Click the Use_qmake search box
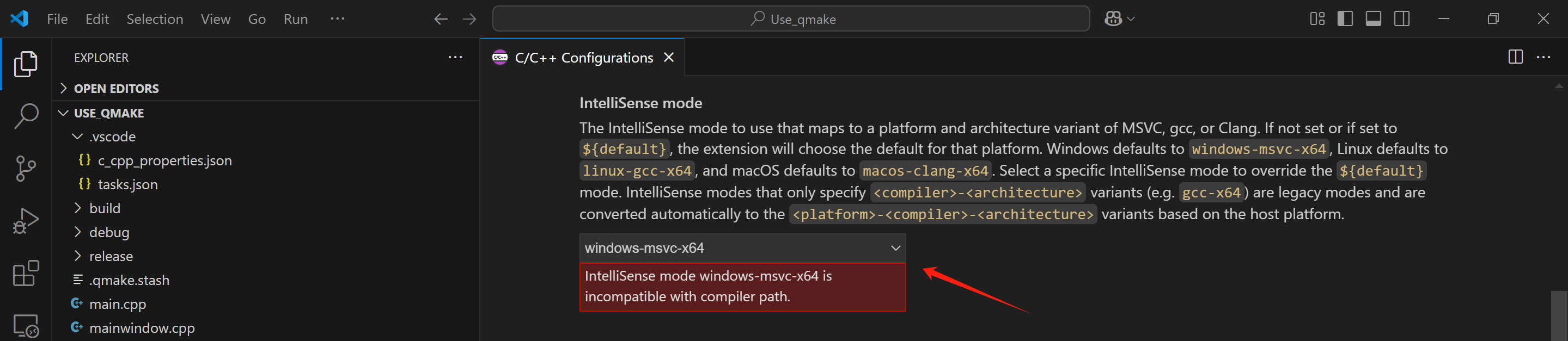This screenshot has height=341, width=1568. click(790, 19)
